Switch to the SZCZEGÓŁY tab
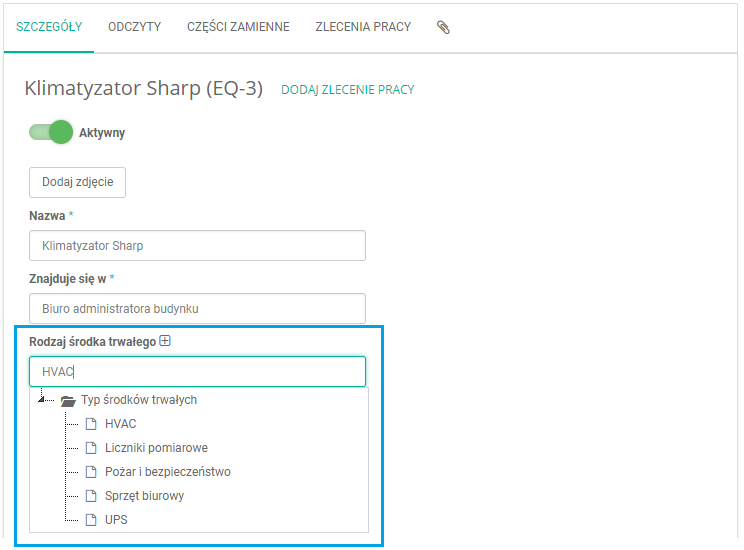Viewport: 744px width, 550px height. 49,27
